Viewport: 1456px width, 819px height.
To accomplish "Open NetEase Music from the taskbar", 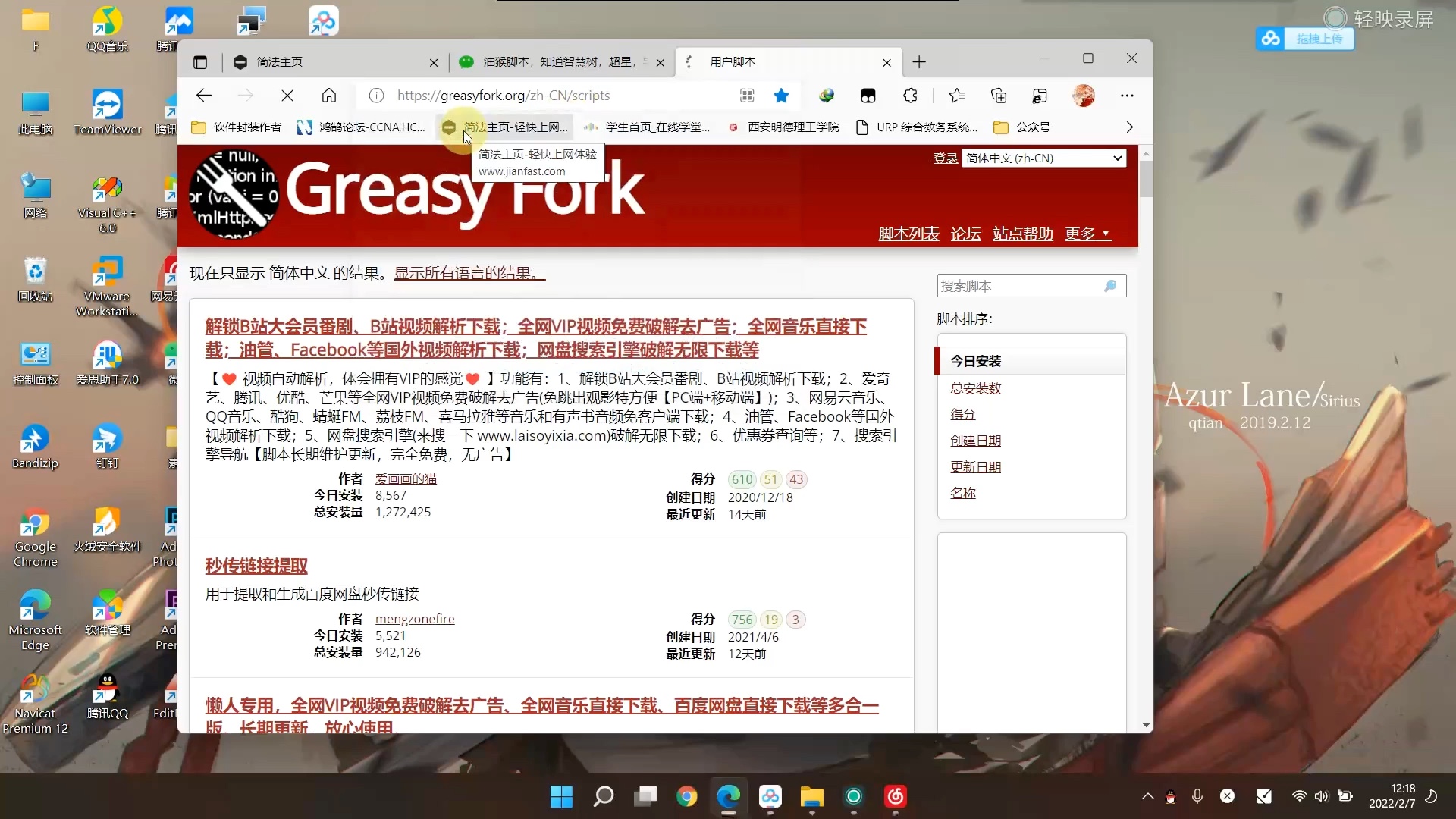I will 896,796.
